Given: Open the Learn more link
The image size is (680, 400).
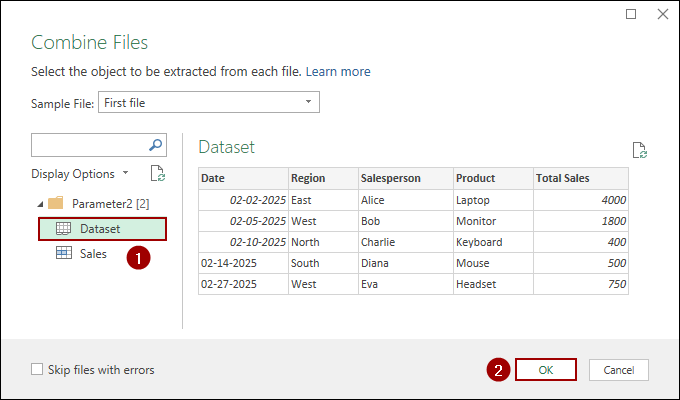Looking at the screenshot, I should [338, 72].
